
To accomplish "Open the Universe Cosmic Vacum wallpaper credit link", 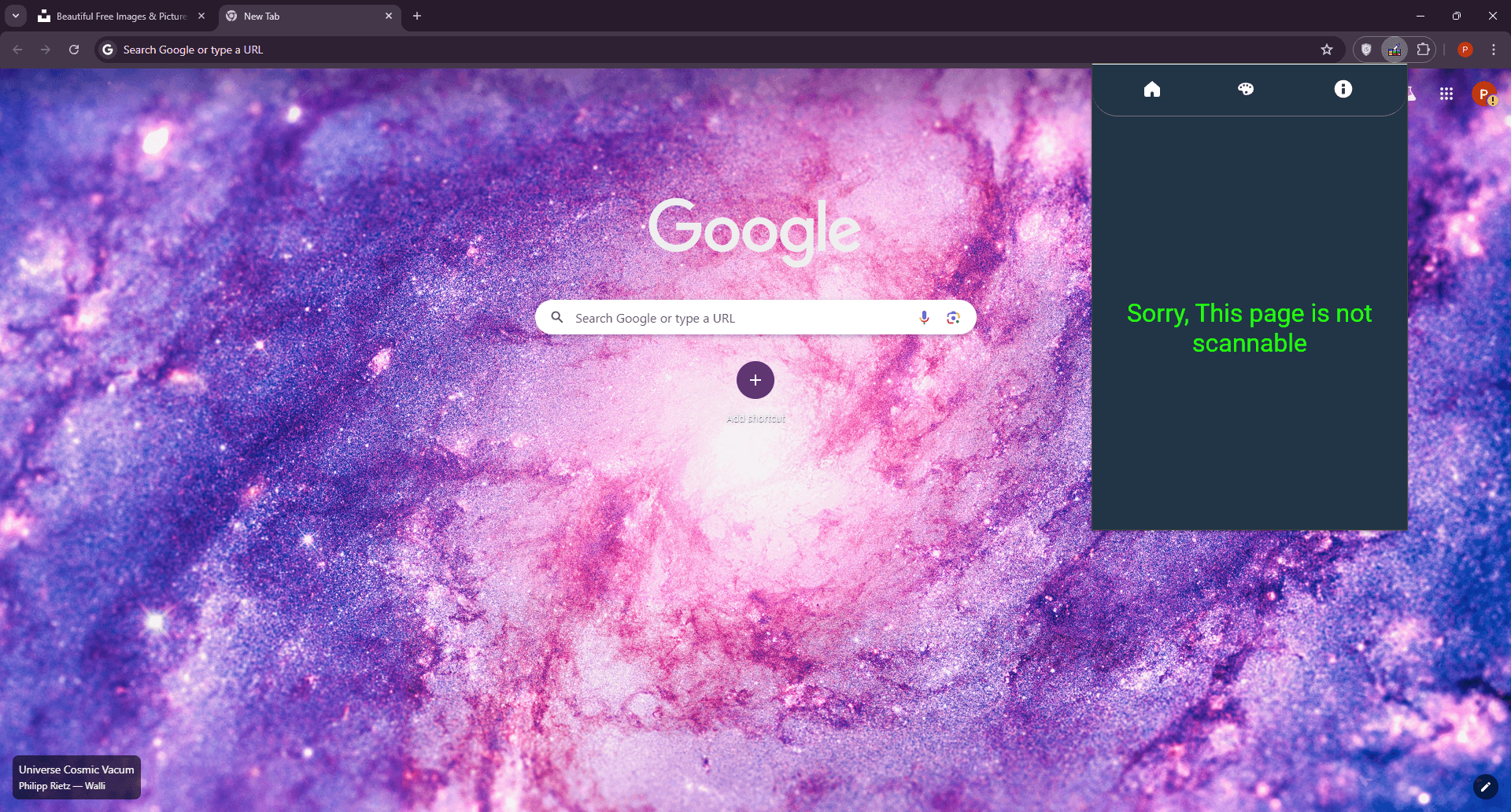I will coord(76,777).
